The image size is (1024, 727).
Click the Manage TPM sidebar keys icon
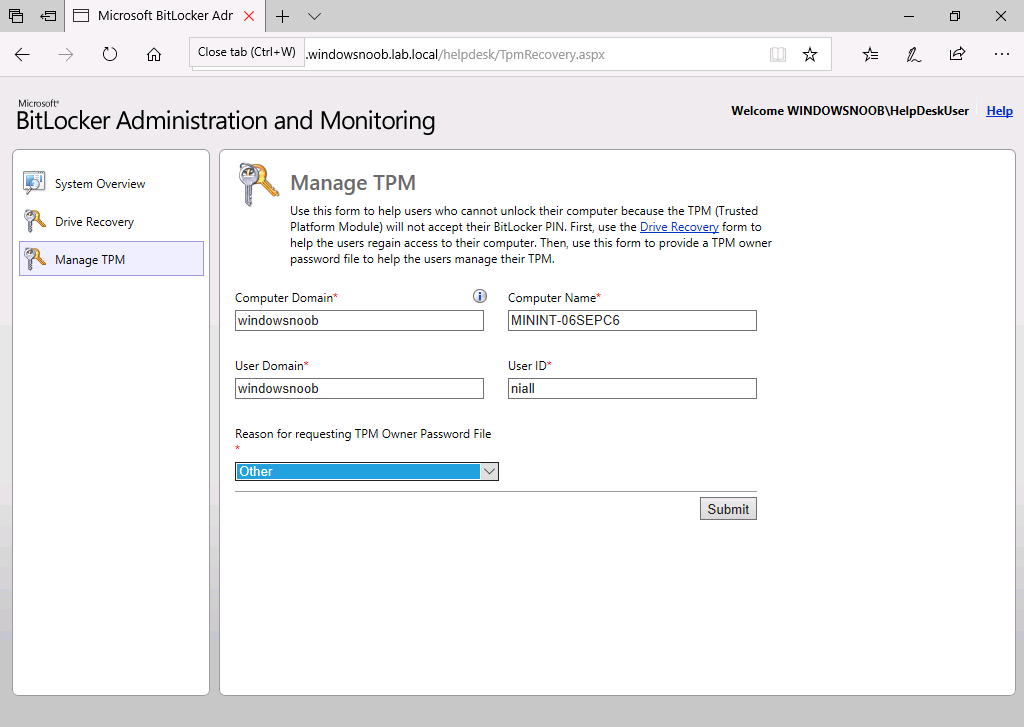[x=34, y=259]
